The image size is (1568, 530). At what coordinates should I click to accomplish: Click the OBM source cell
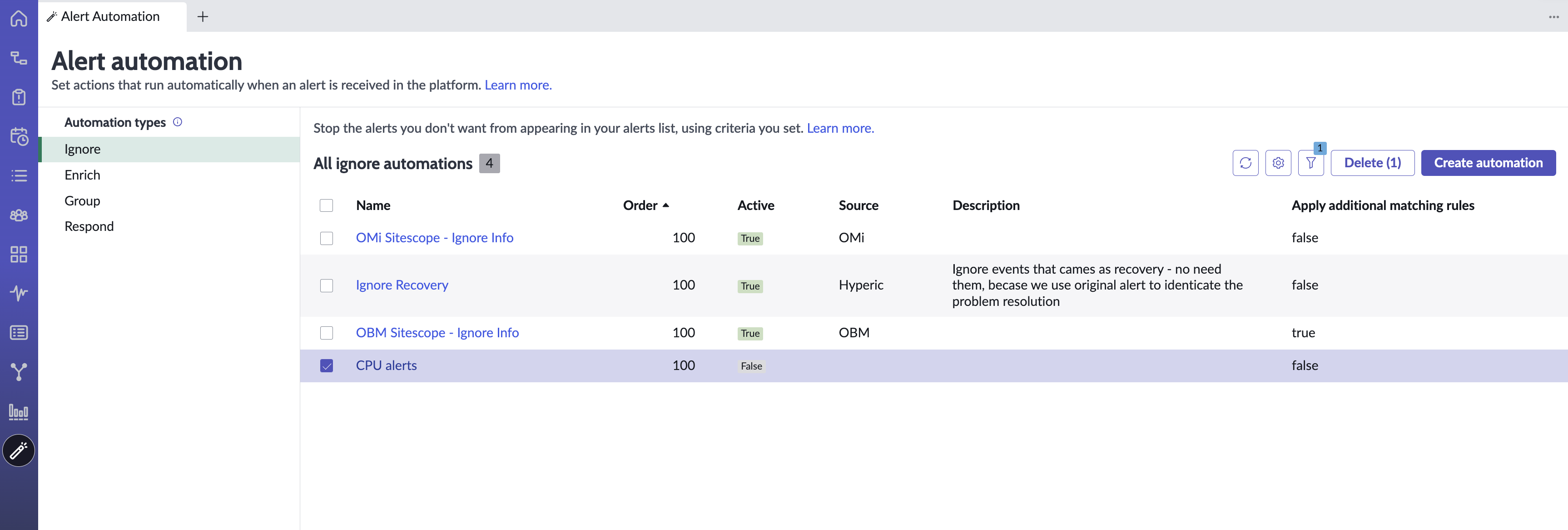(x=854, y=333)
